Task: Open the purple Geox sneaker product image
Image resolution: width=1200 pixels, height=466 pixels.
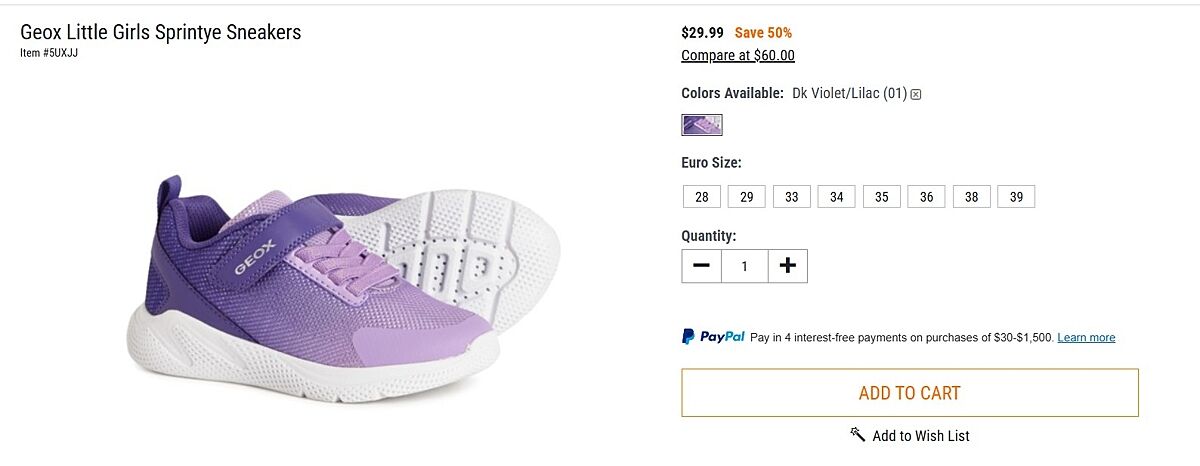Action: coord(340,290)
